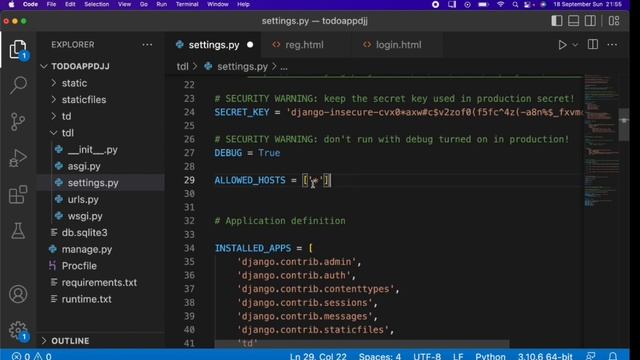Open the Go menu
The width and height of the screenshot is (640, 360).
[144, 4]
